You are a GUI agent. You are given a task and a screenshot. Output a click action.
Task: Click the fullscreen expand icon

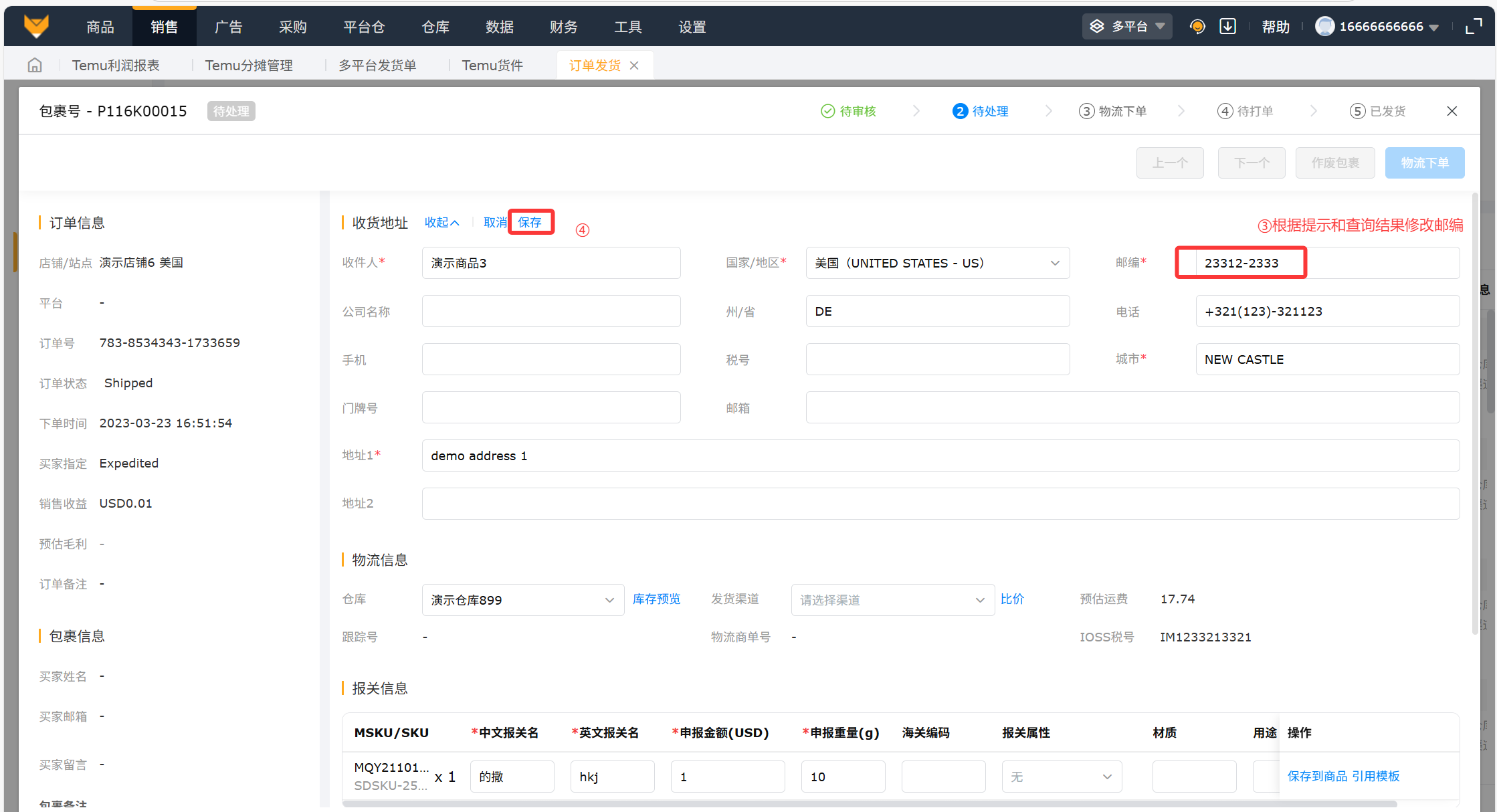[1474, 27]
